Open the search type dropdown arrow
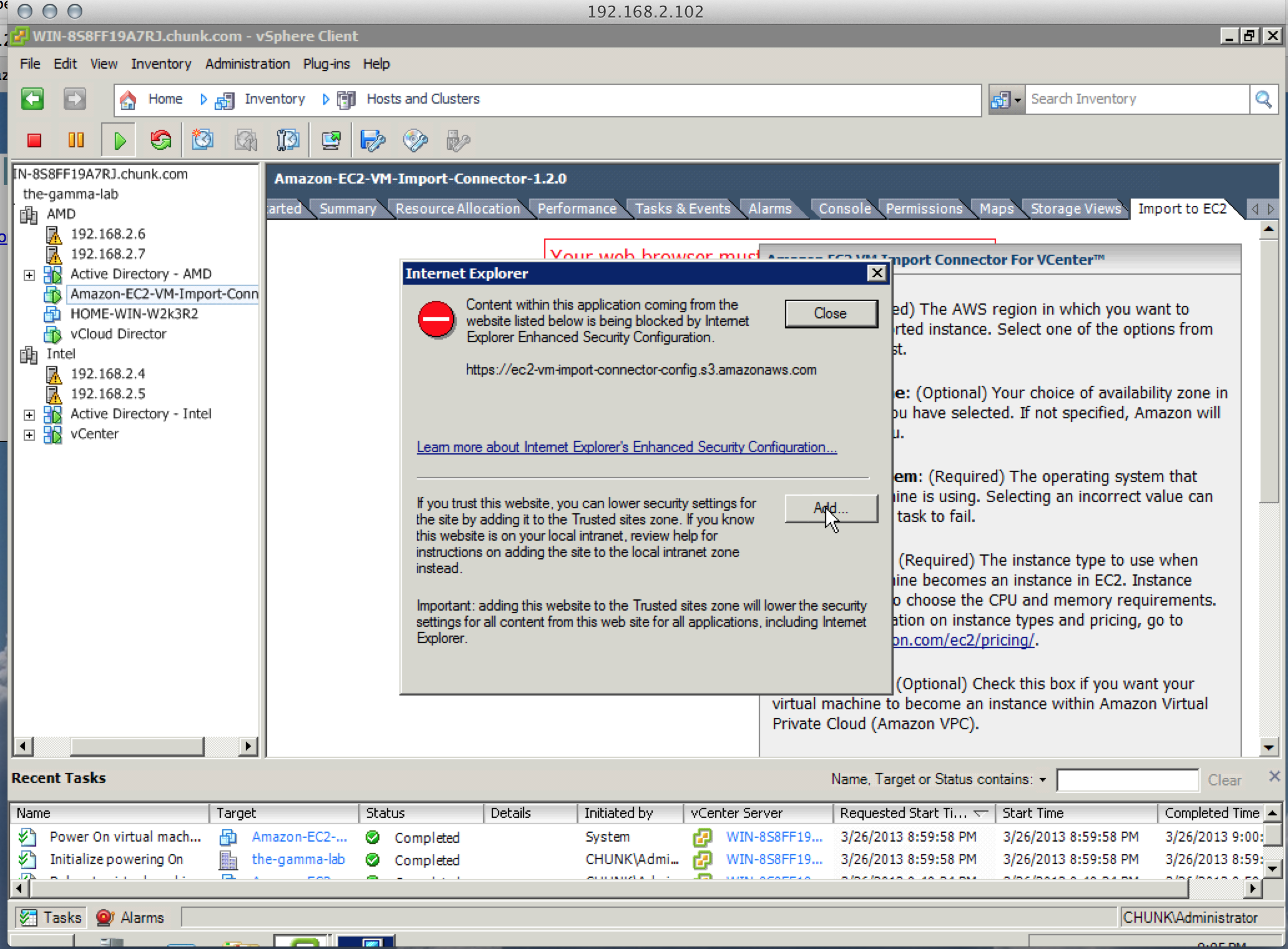The image size is (1288, 949). [1018, 100]
